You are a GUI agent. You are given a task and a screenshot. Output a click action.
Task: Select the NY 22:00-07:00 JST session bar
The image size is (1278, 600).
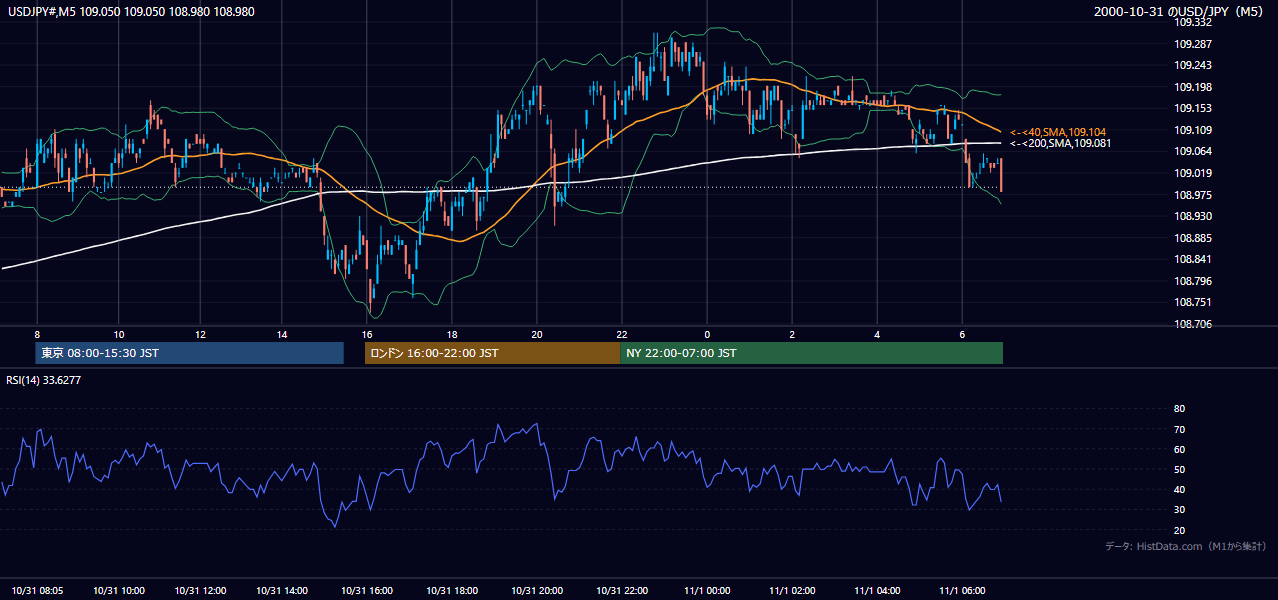click(x=811, y=353)
